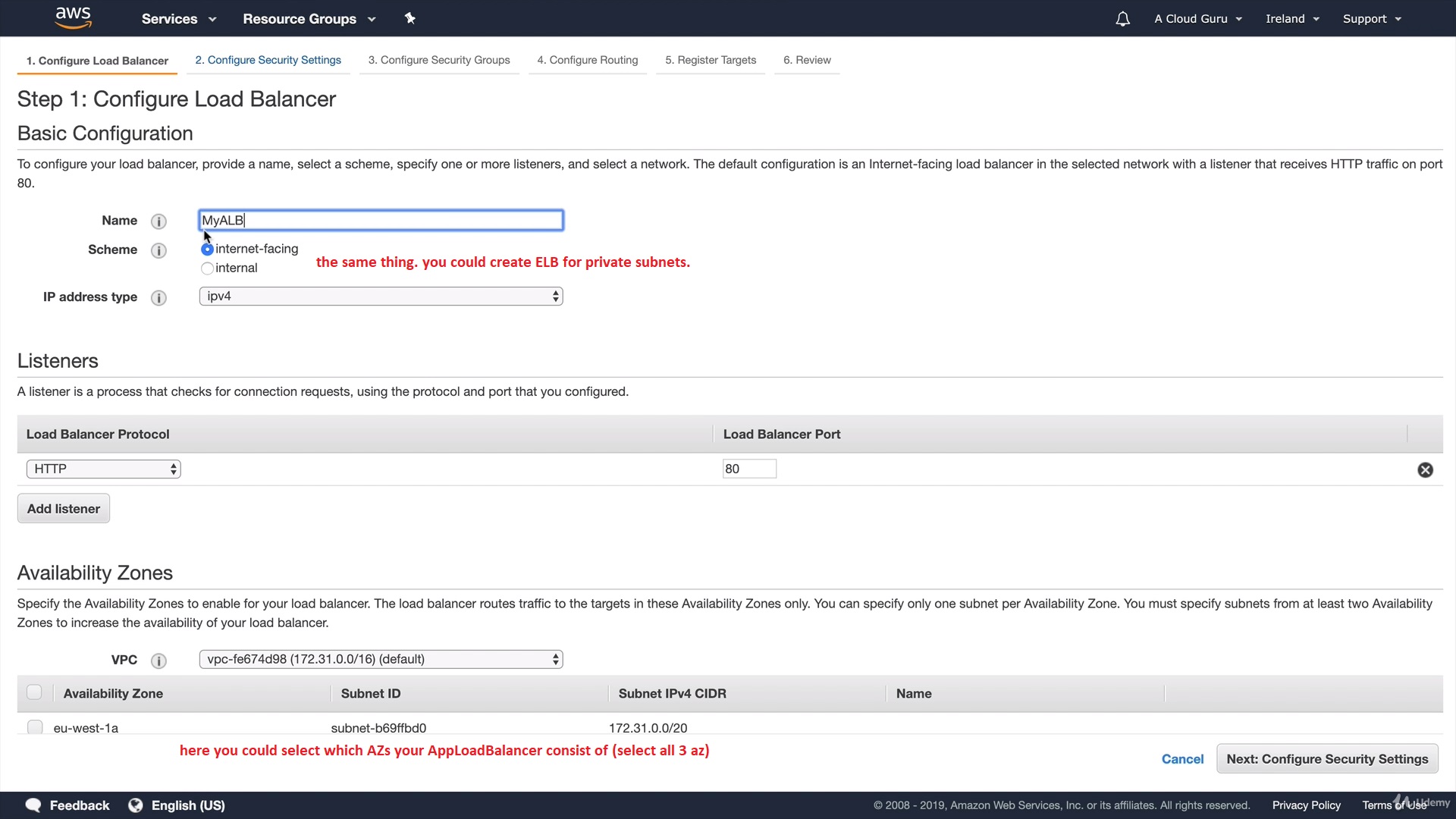1456x819 pixels.
Task: Remove the HTTP listener with X icon
Action: pos(1425,470)
